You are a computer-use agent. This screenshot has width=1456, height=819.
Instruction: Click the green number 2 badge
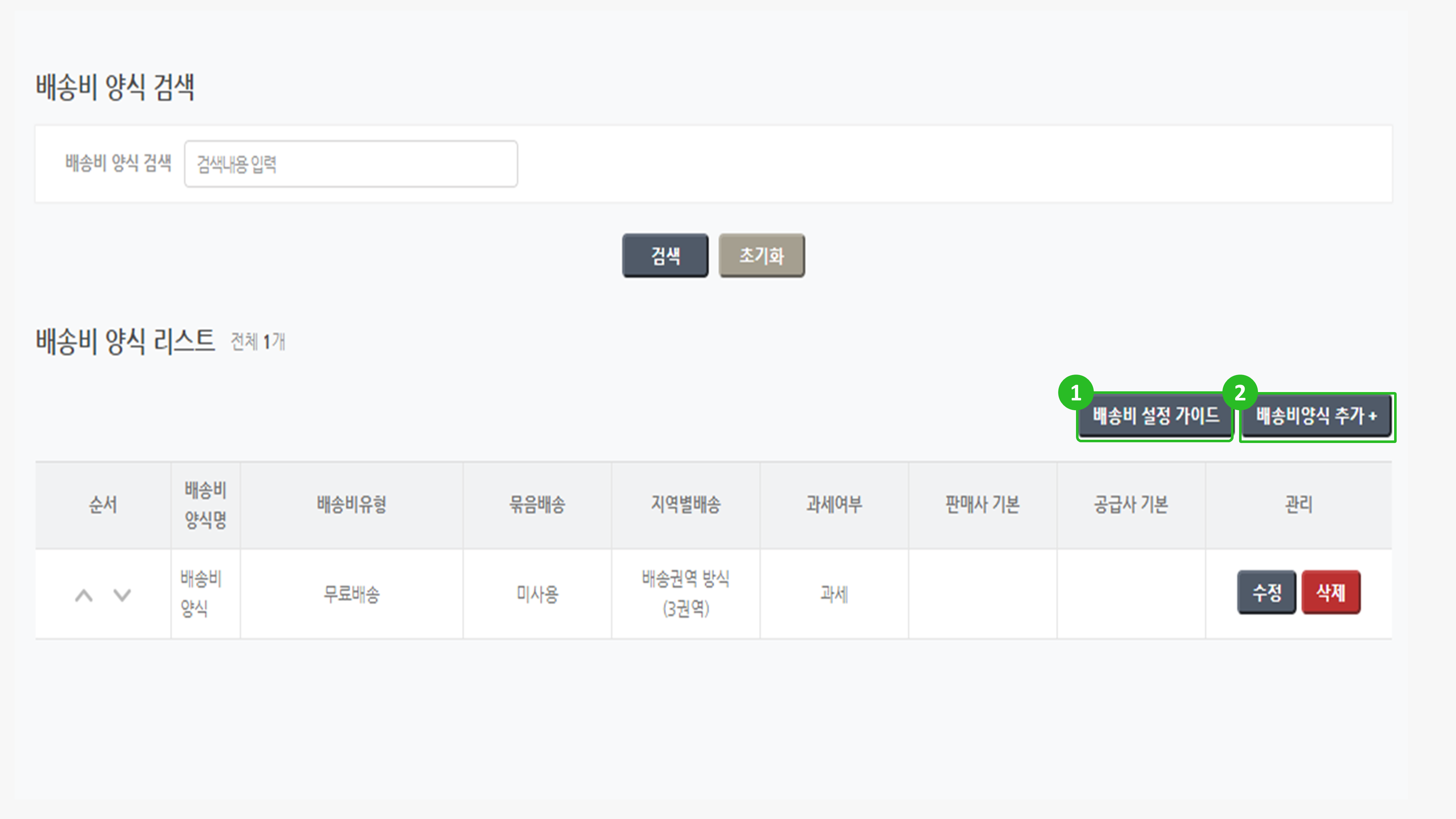1239,393
